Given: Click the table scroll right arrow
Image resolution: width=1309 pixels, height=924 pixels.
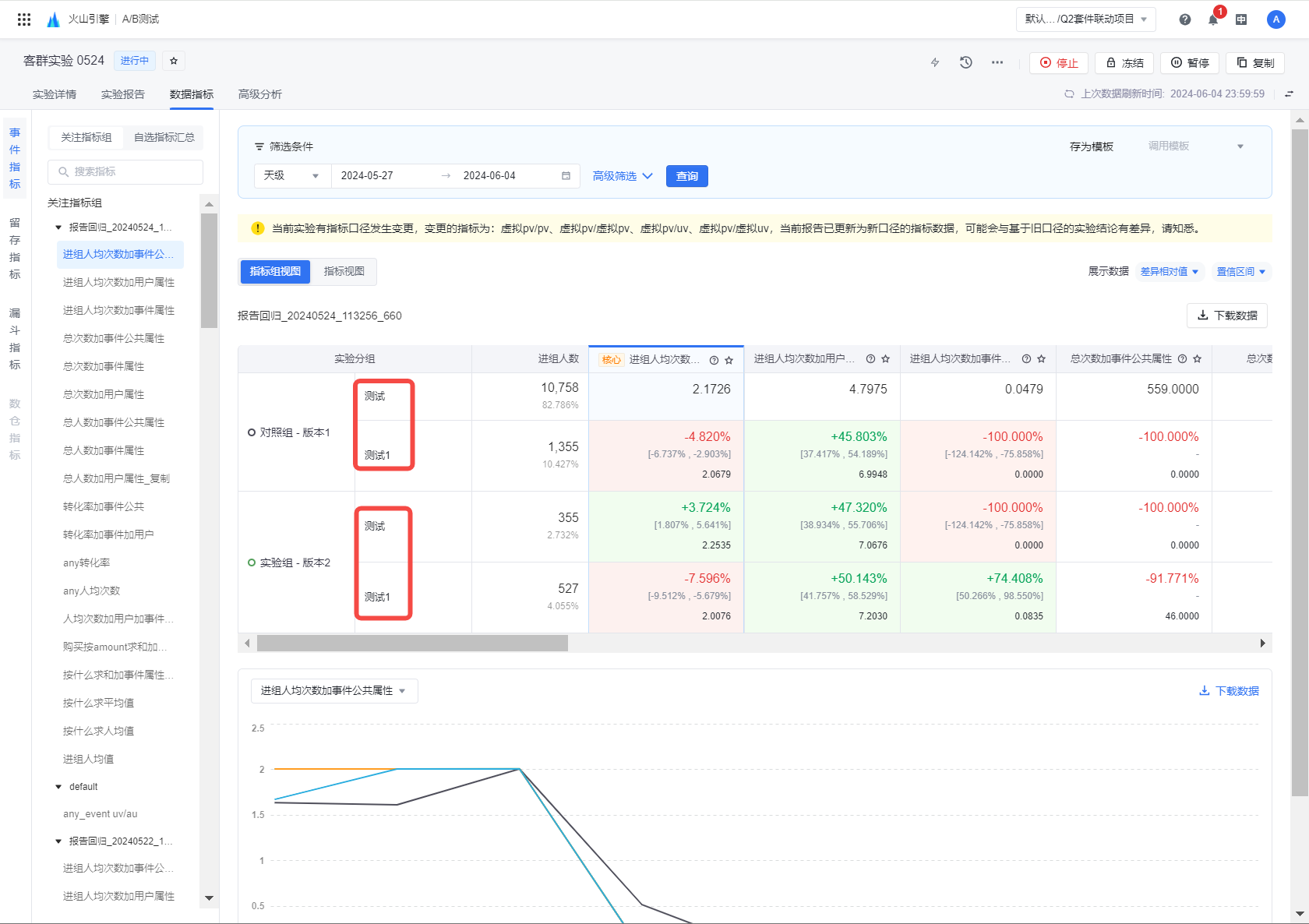Looking at the screenshot, I should click(1263, 644).
